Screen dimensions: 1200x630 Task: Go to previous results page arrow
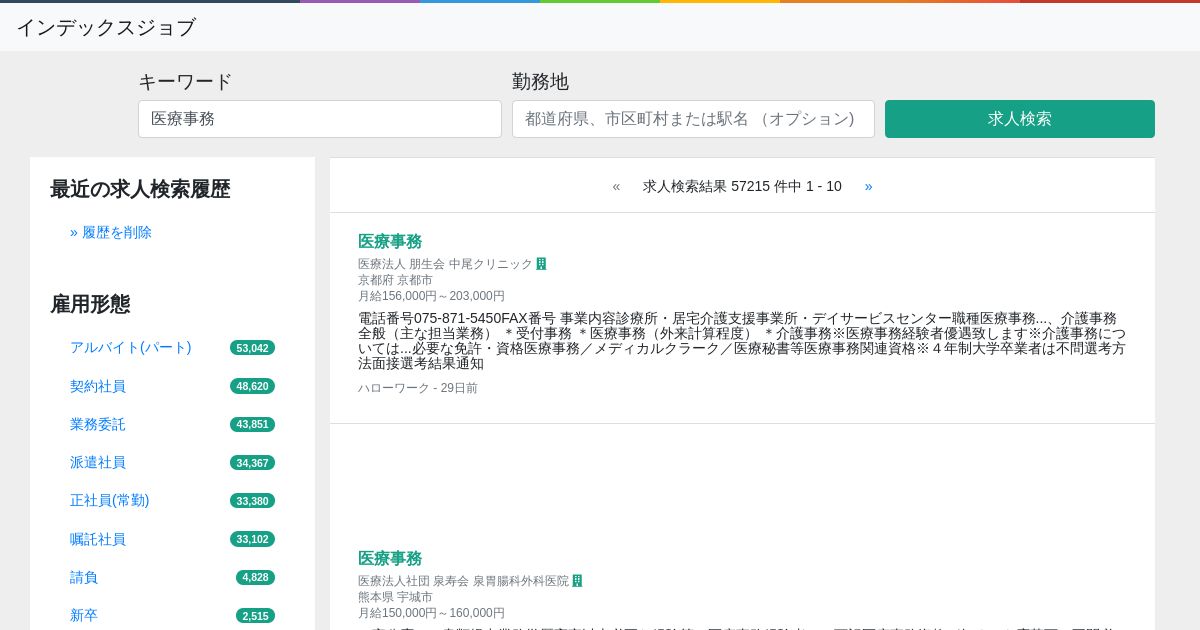(x=616, y=186)
